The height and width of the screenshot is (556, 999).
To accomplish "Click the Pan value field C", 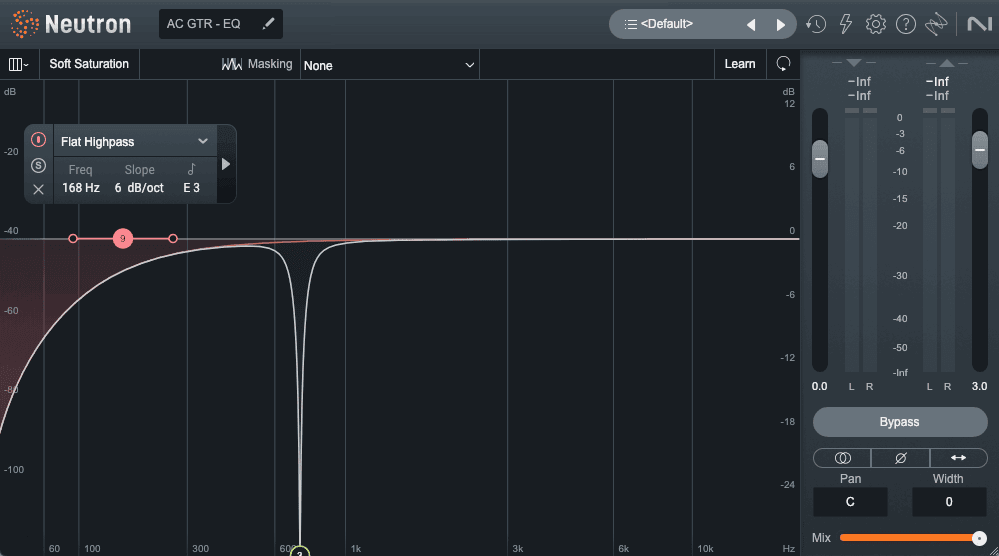I will point(850,502).
